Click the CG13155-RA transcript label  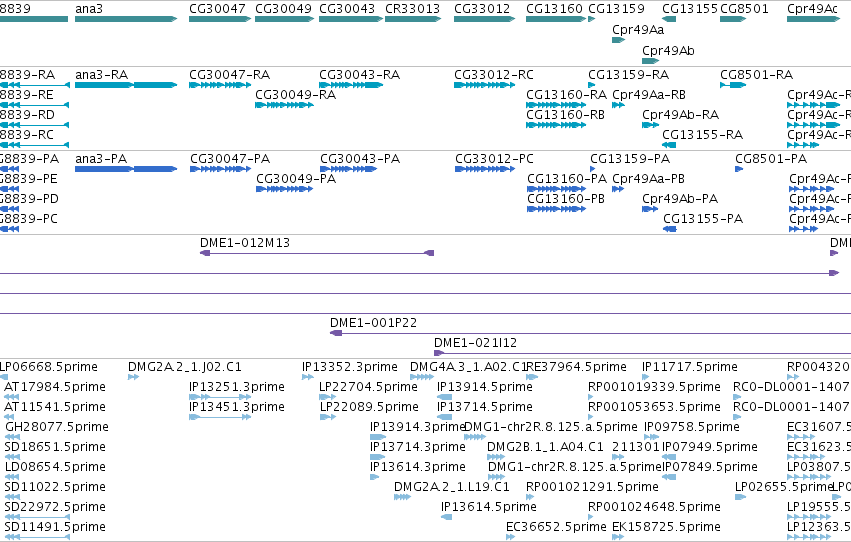click(x=702, y=135)
